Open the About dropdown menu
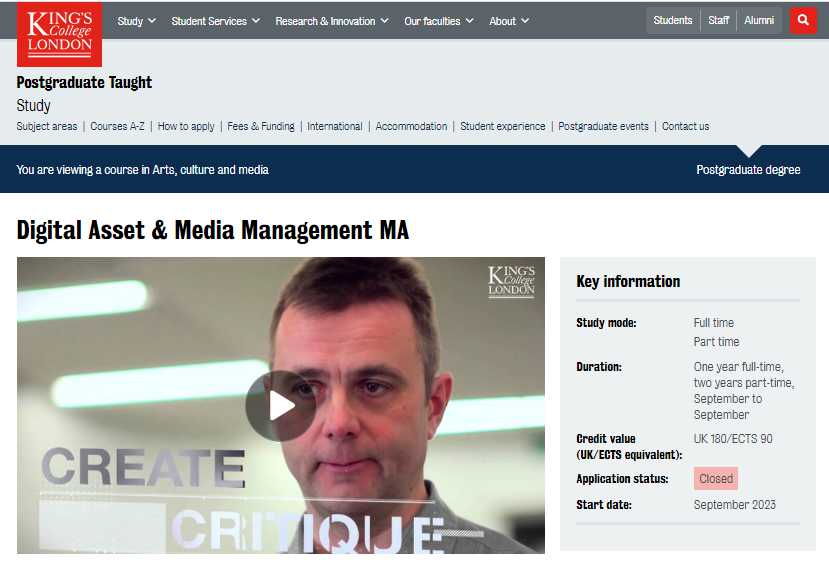Screen dimensions: 829x567 tap(509, 21)
